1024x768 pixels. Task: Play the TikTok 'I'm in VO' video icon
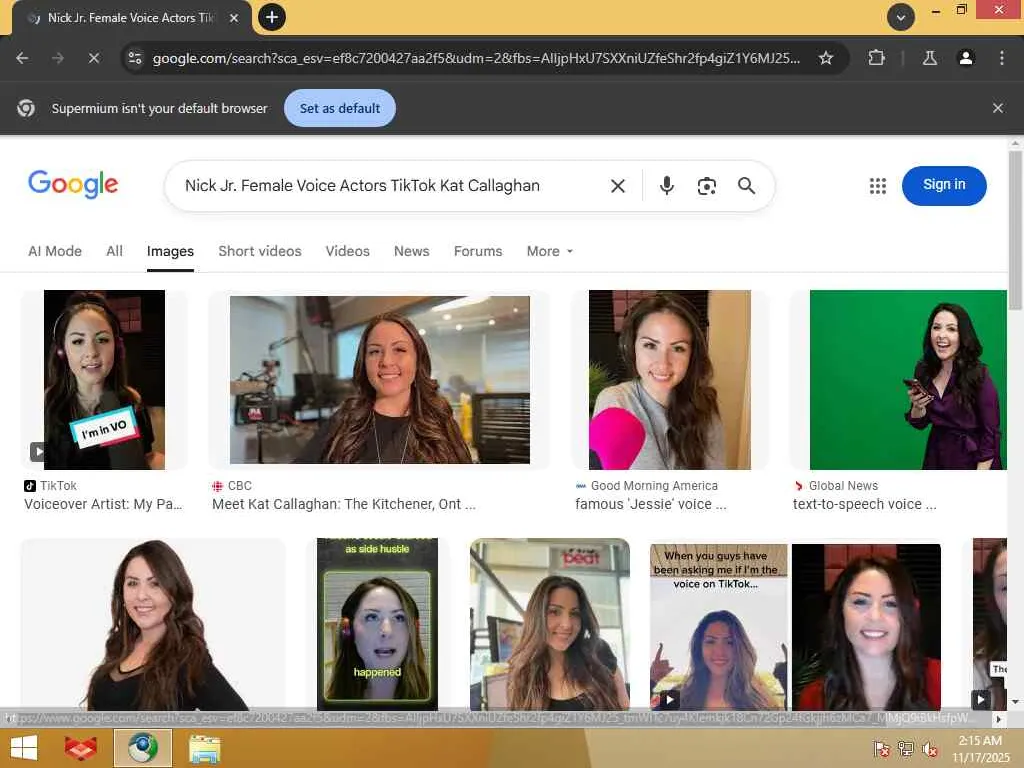[x=38, y=451]
